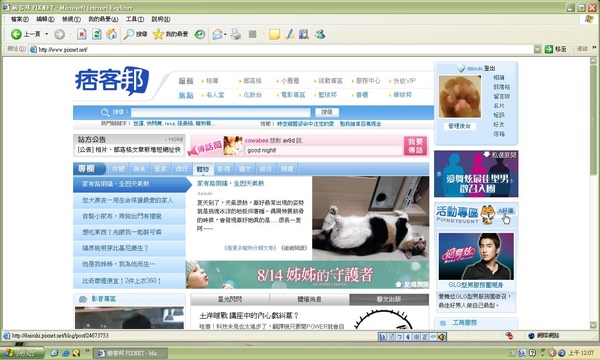The image size is (600, 360).
Task: Select the 寵物 column tab
Action: (x=203, y=169)
